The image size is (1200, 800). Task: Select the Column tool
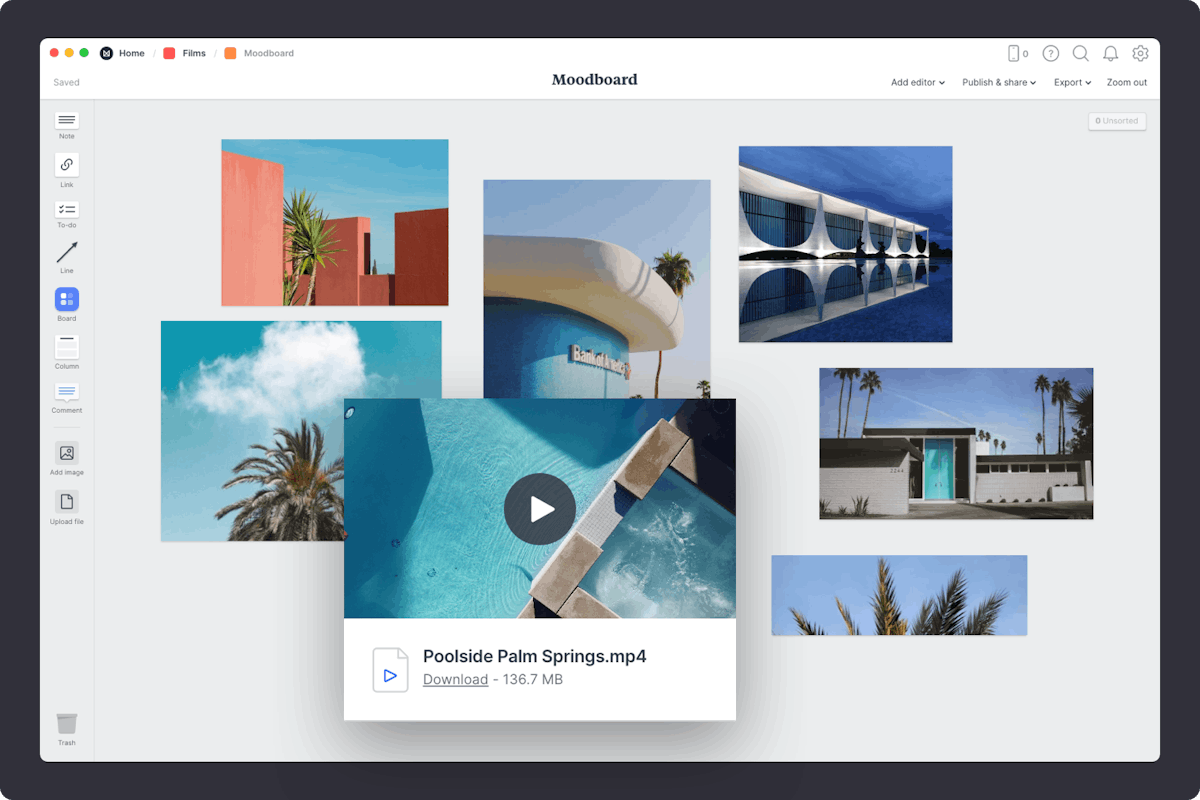pyautogui.click(x=66, y=348)
